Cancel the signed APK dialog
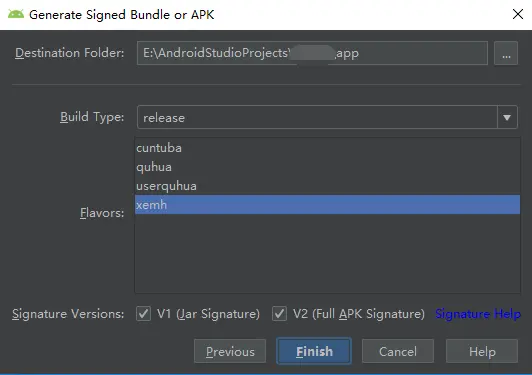 (398, 351)
